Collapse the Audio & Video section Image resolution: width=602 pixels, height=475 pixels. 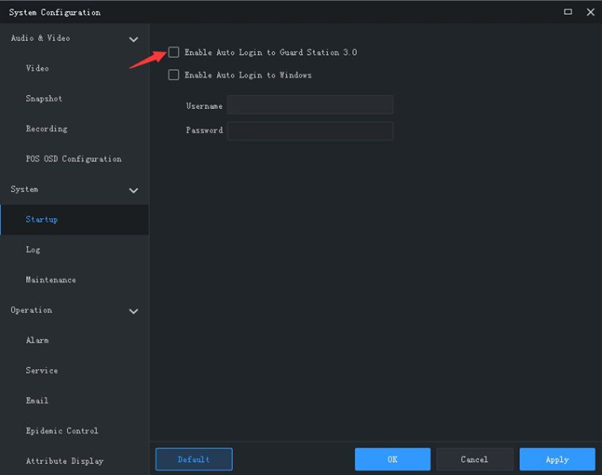tap(134, 39)
